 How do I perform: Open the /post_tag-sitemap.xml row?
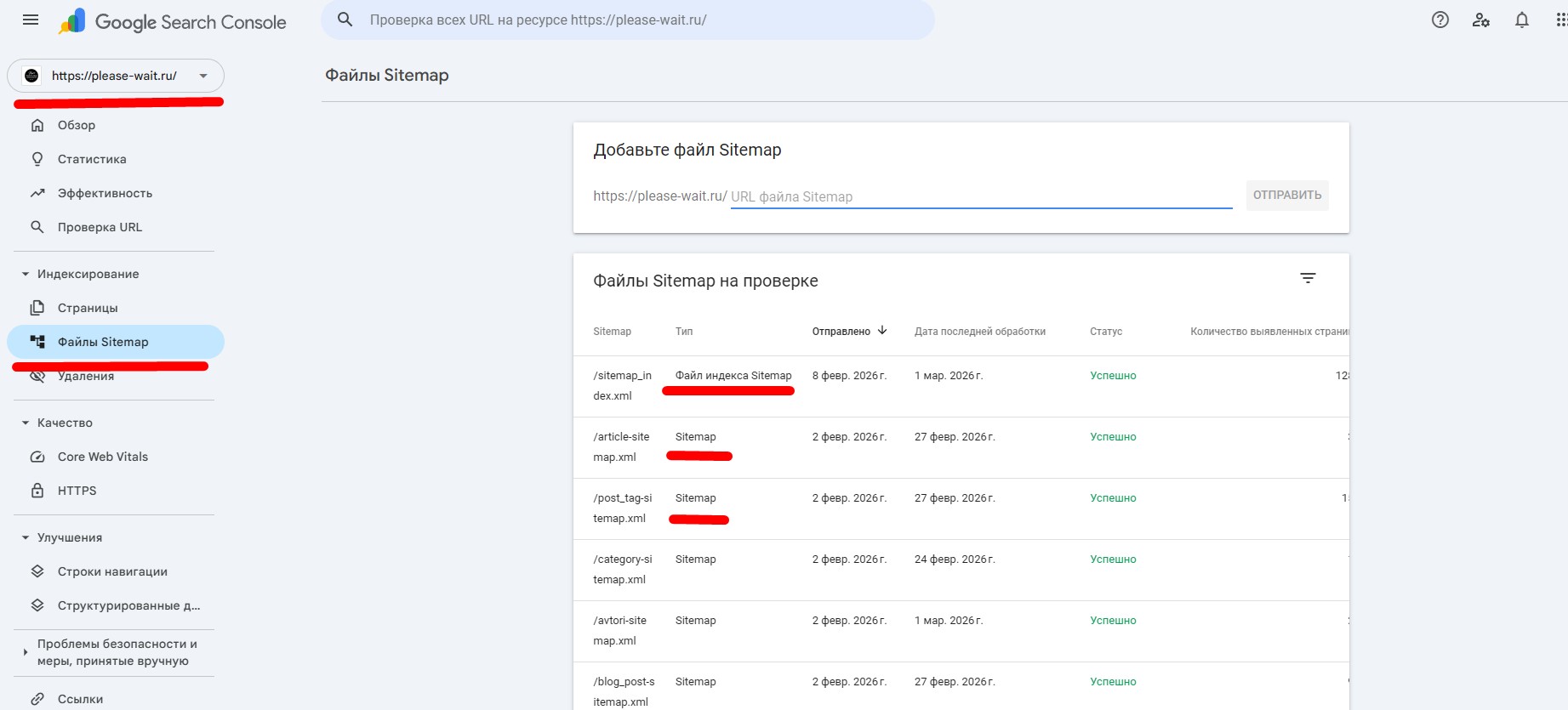(961, 508)
